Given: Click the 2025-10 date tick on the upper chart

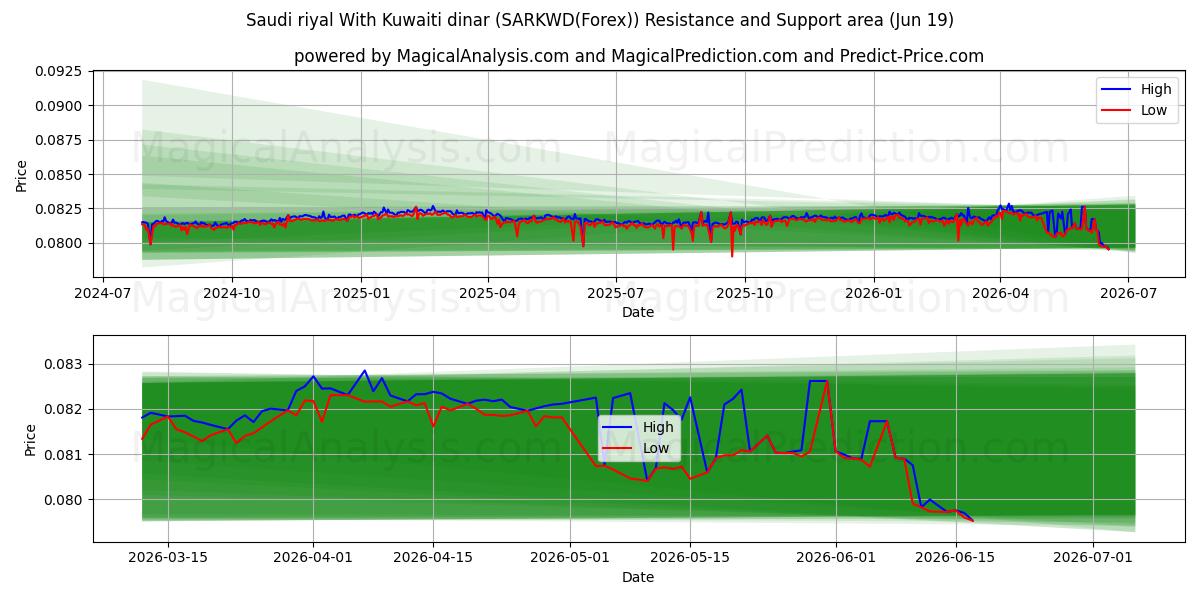Looking at the screenshot, I should click(745, 293).
